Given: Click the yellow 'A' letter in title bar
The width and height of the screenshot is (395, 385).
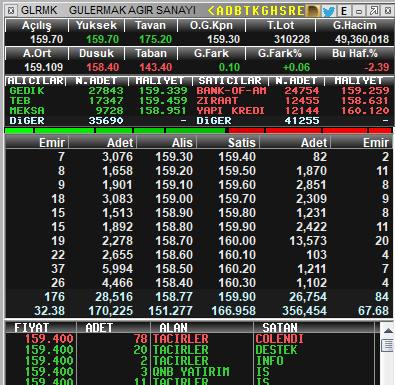Looking at the screenshot, I should 220,11.
